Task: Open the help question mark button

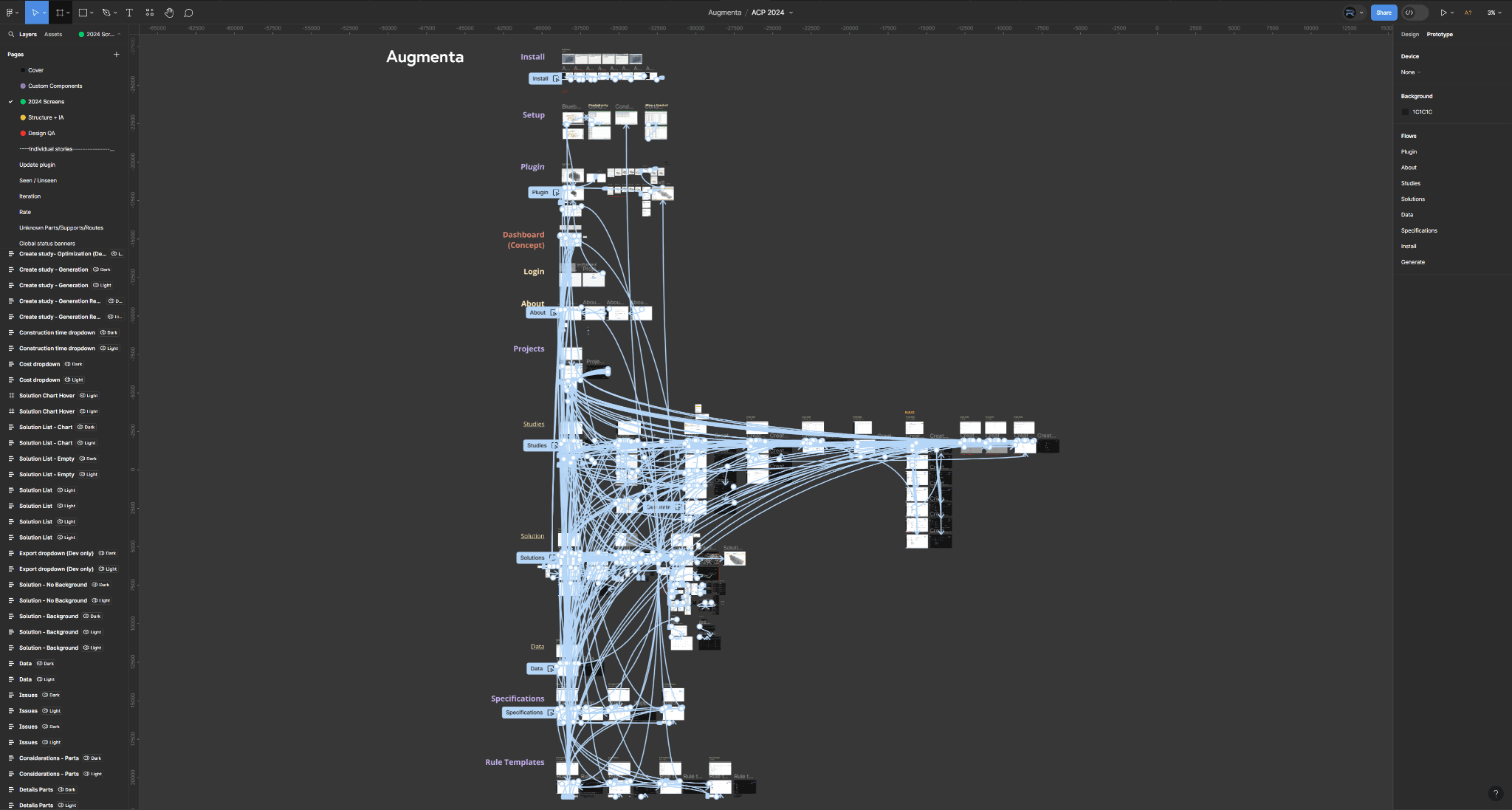Action: (x=1495, y=794)
